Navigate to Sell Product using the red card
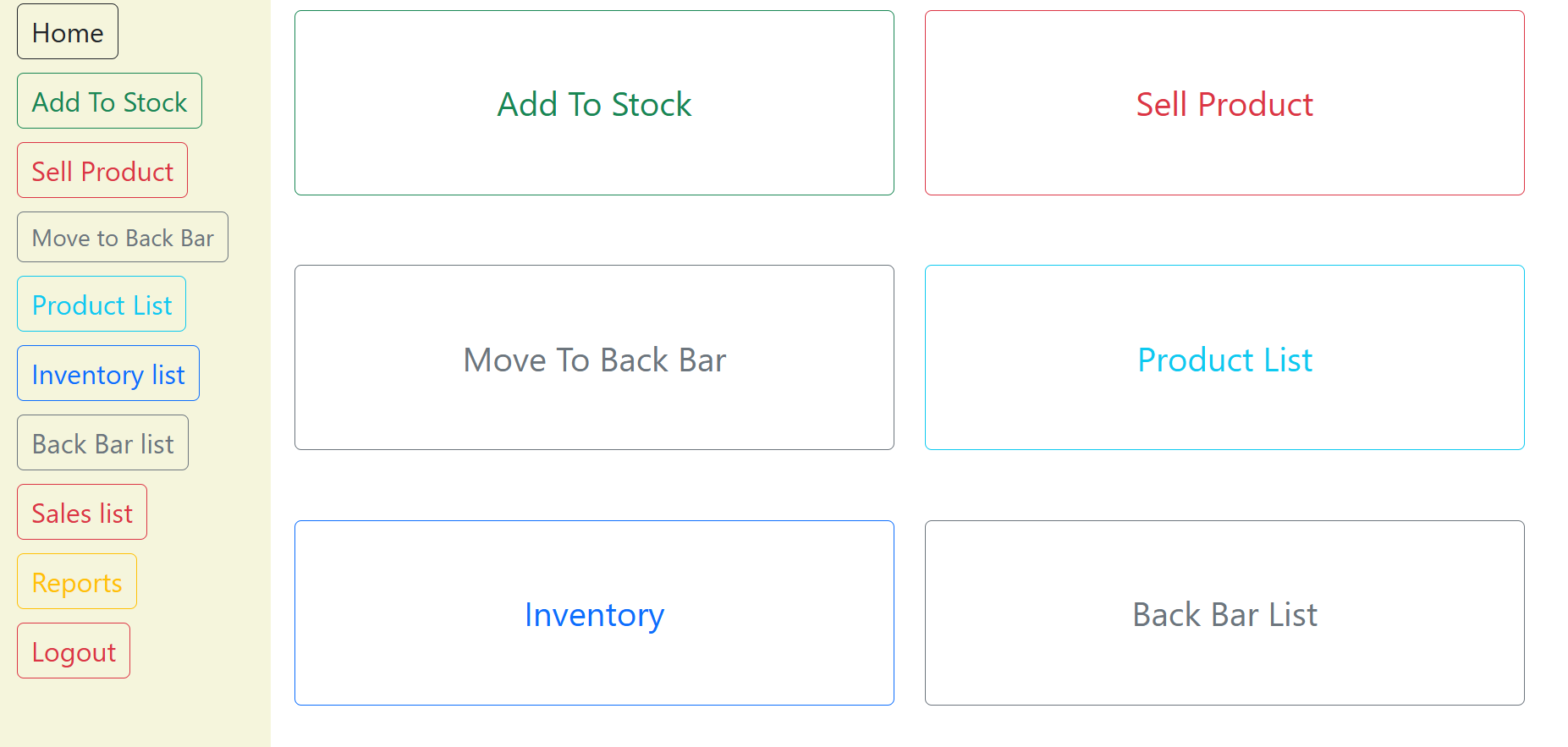This screenshot has height=747, width=1568. click(x=1224, y=103)
